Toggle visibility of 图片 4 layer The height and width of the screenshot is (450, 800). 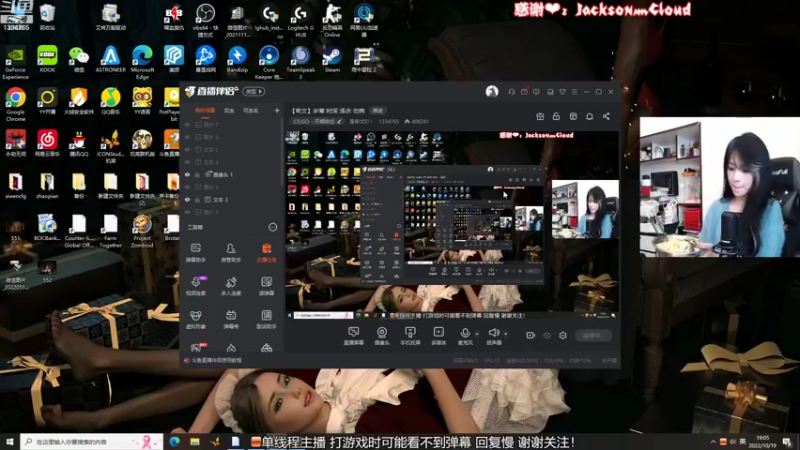pyautogui.click(x=187, y=187)
